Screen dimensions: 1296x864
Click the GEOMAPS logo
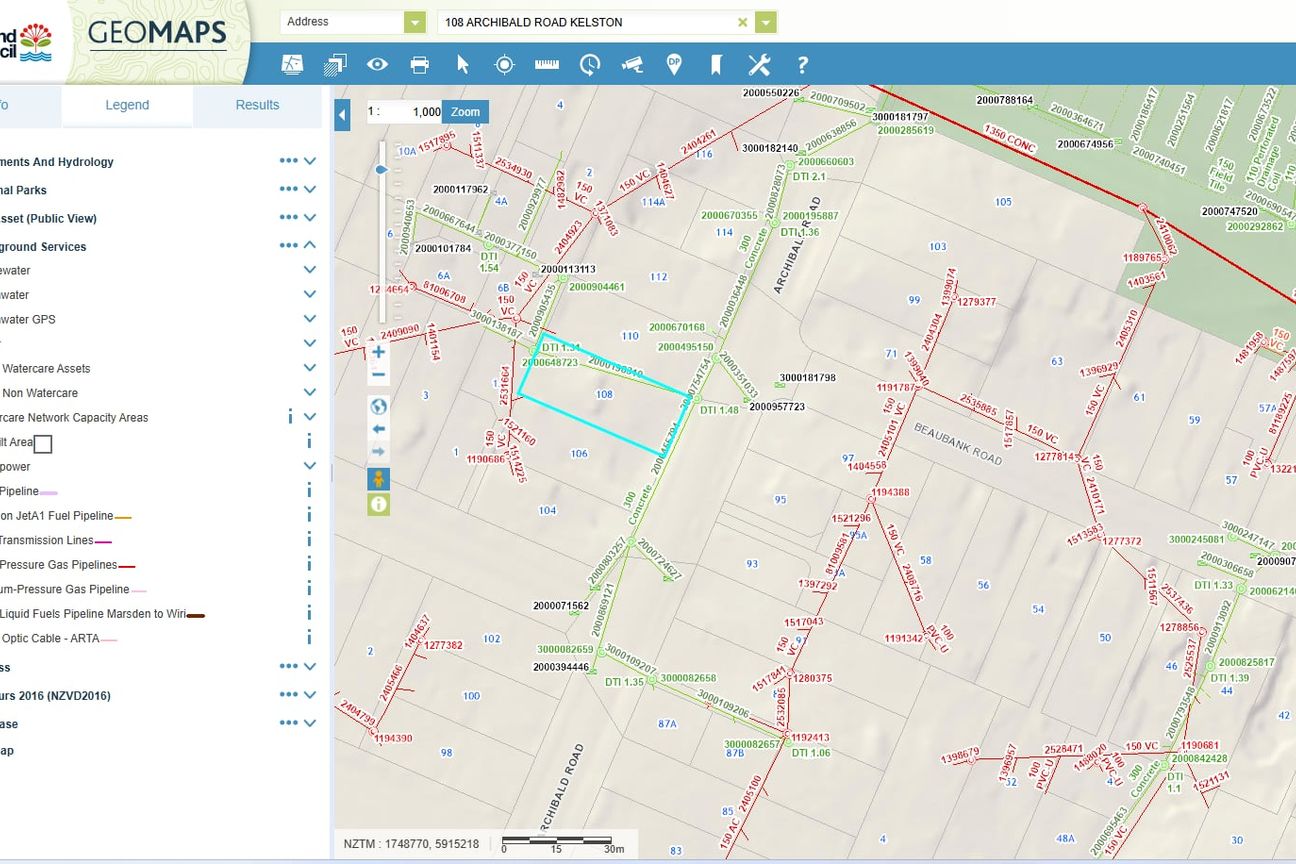click(x=157, y=34)
